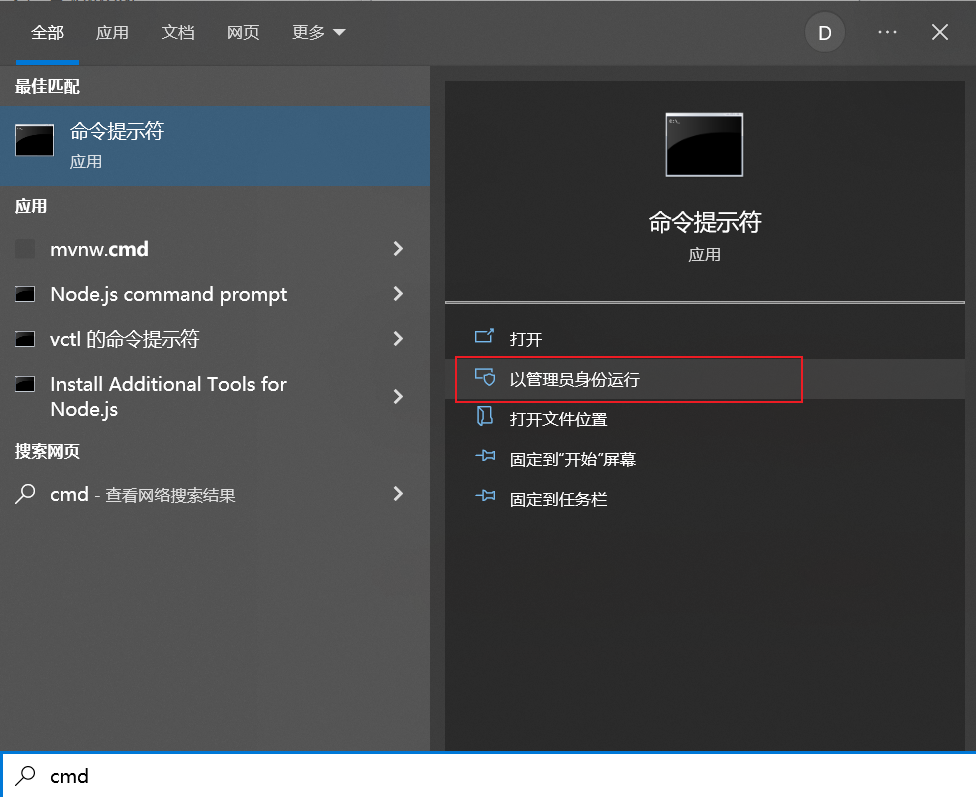The image size is (976, 797).
Task: Switch to the 文档 tab
Action: click(178, 32)
